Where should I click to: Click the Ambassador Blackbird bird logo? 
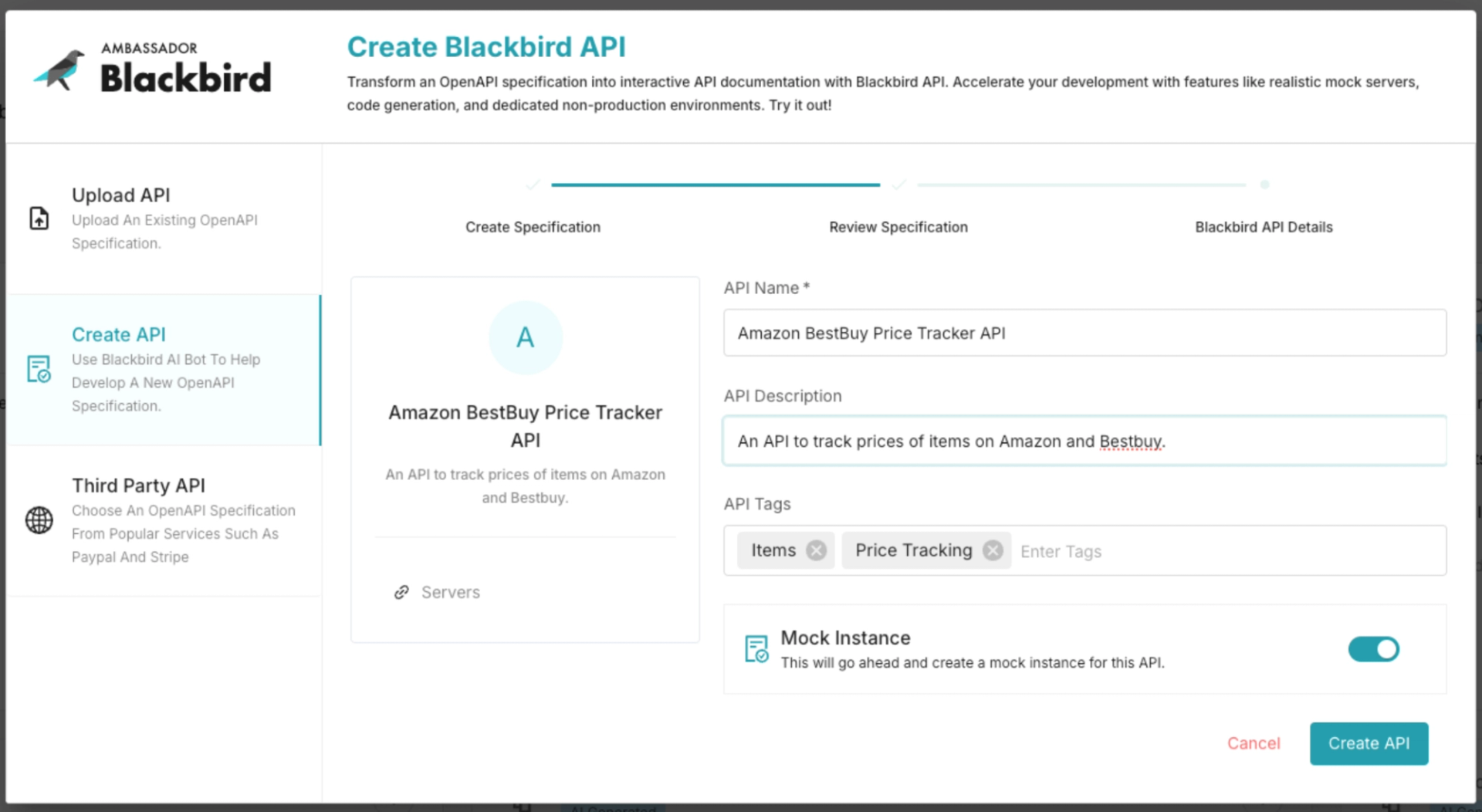coord(59,70)
